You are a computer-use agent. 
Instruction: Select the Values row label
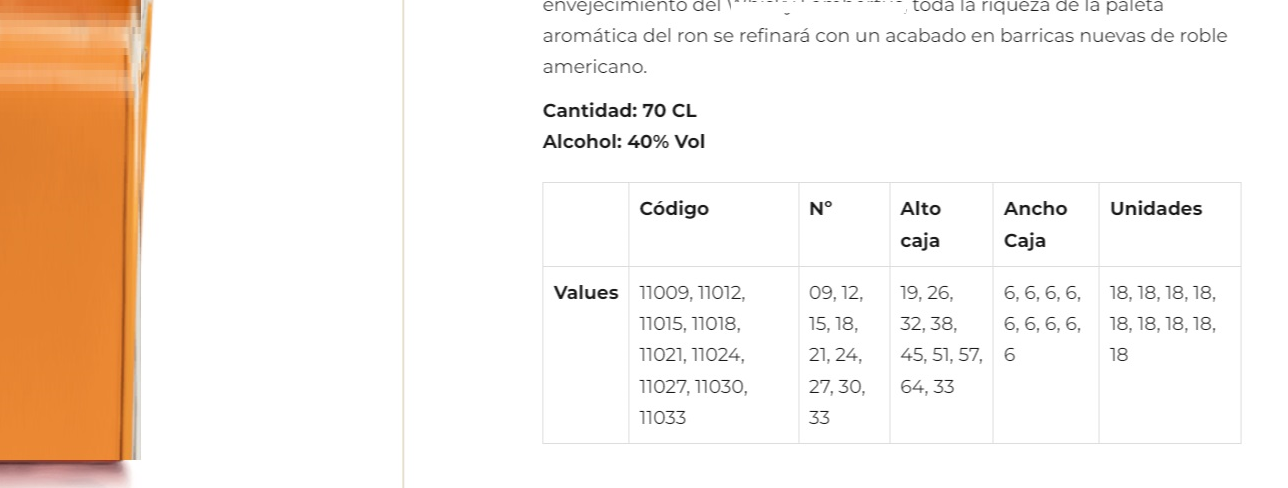586,293
